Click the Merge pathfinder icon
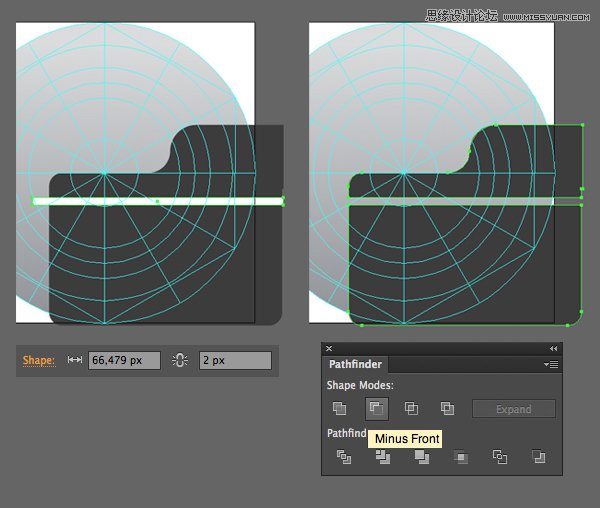 point(422,457)
